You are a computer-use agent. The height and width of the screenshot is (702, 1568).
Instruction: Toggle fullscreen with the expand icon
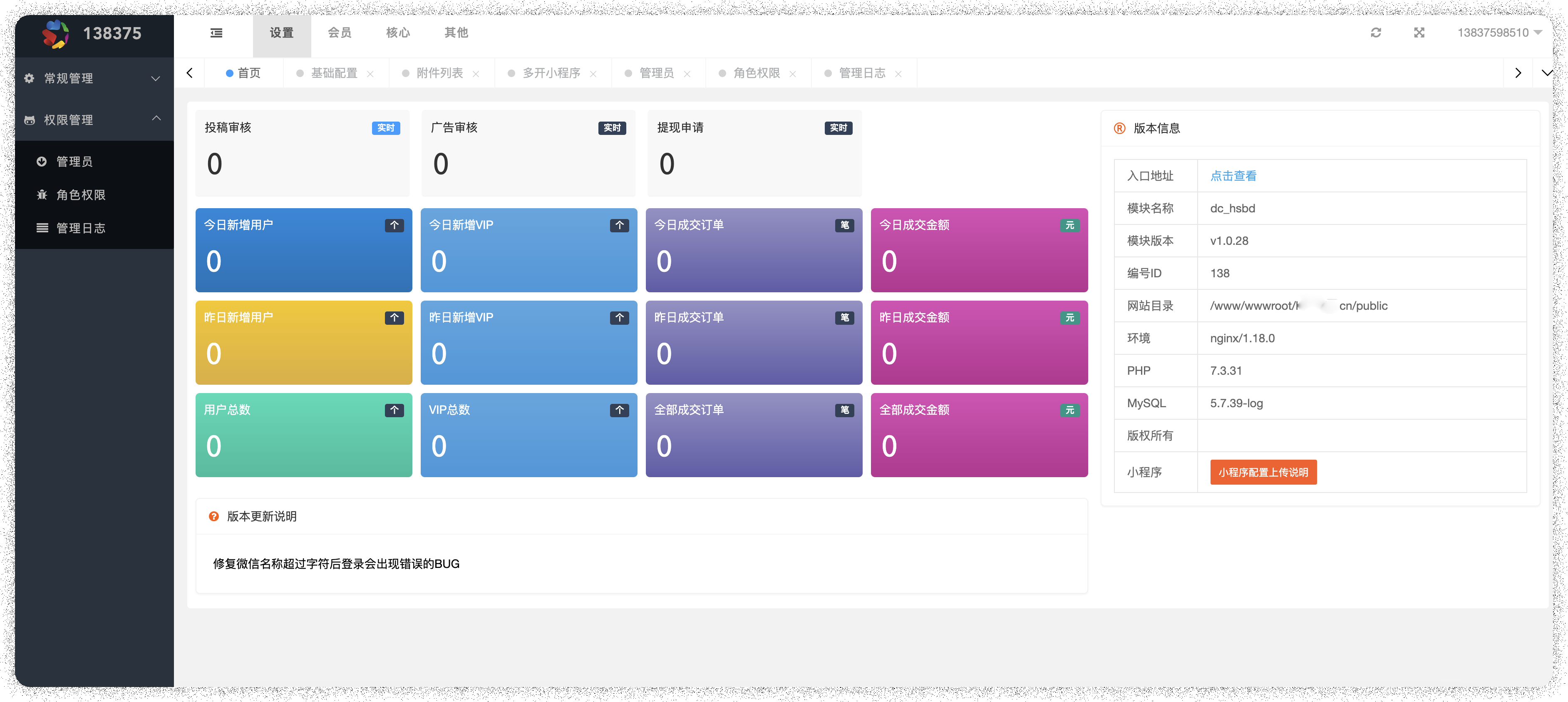pyautogui.click(x=1419, y=33)
